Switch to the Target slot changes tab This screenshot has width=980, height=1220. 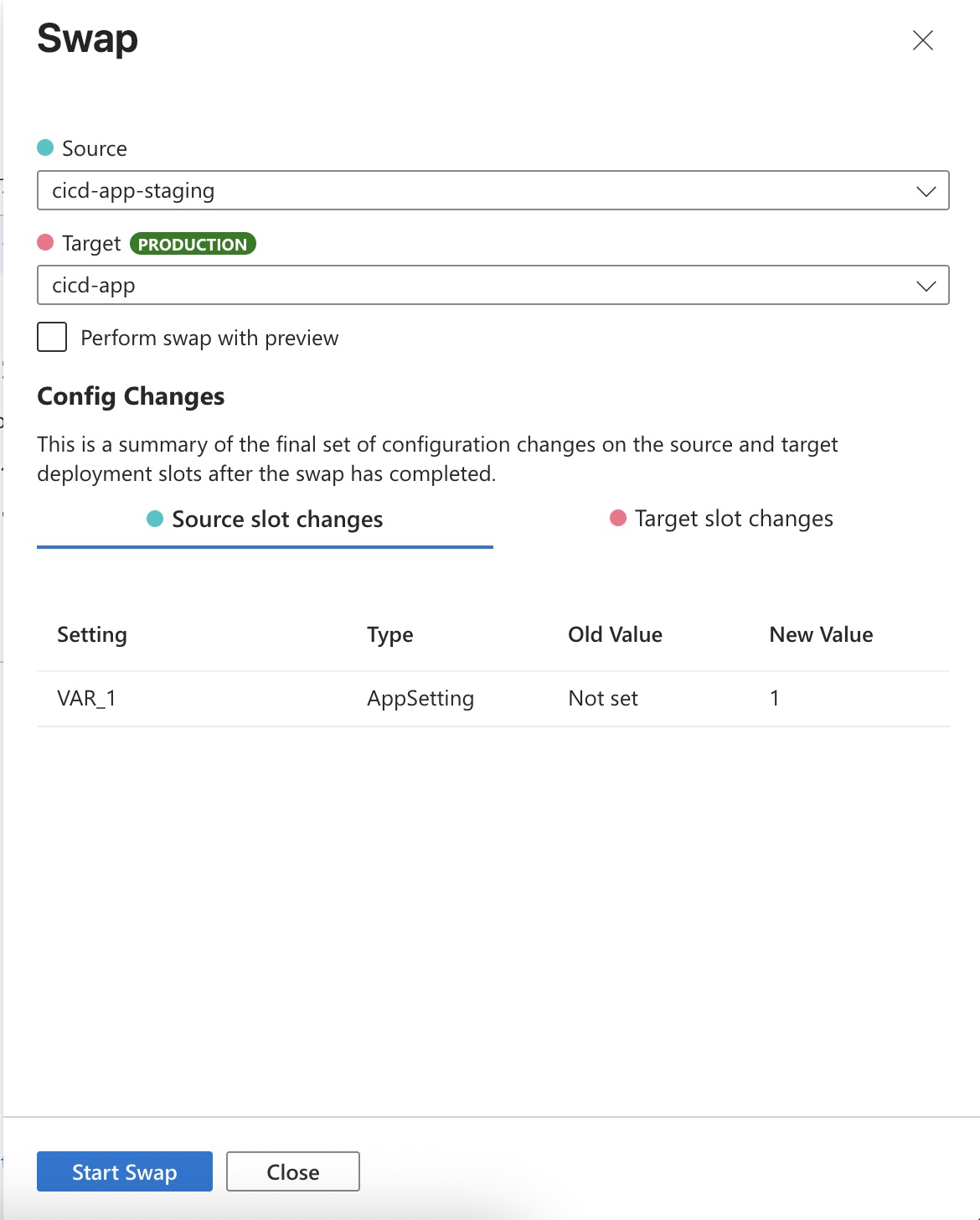[x=733, y=520]
